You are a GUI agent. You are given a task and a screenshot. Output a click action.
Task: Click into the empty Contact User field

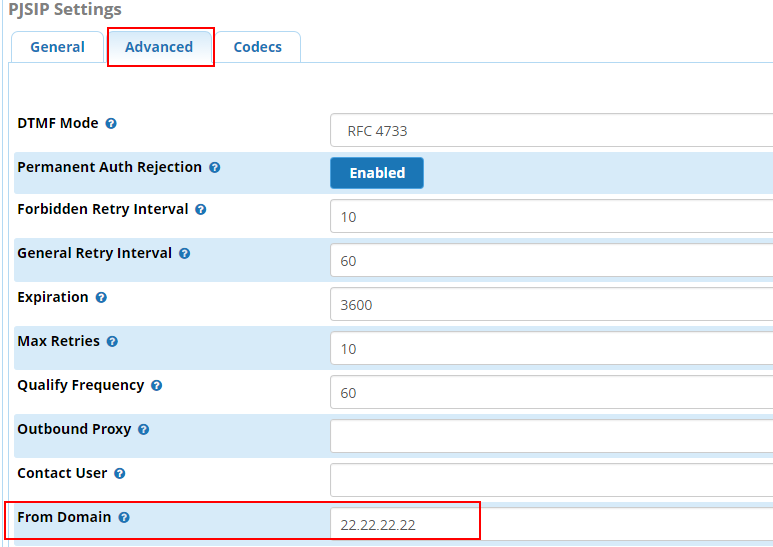550,480
